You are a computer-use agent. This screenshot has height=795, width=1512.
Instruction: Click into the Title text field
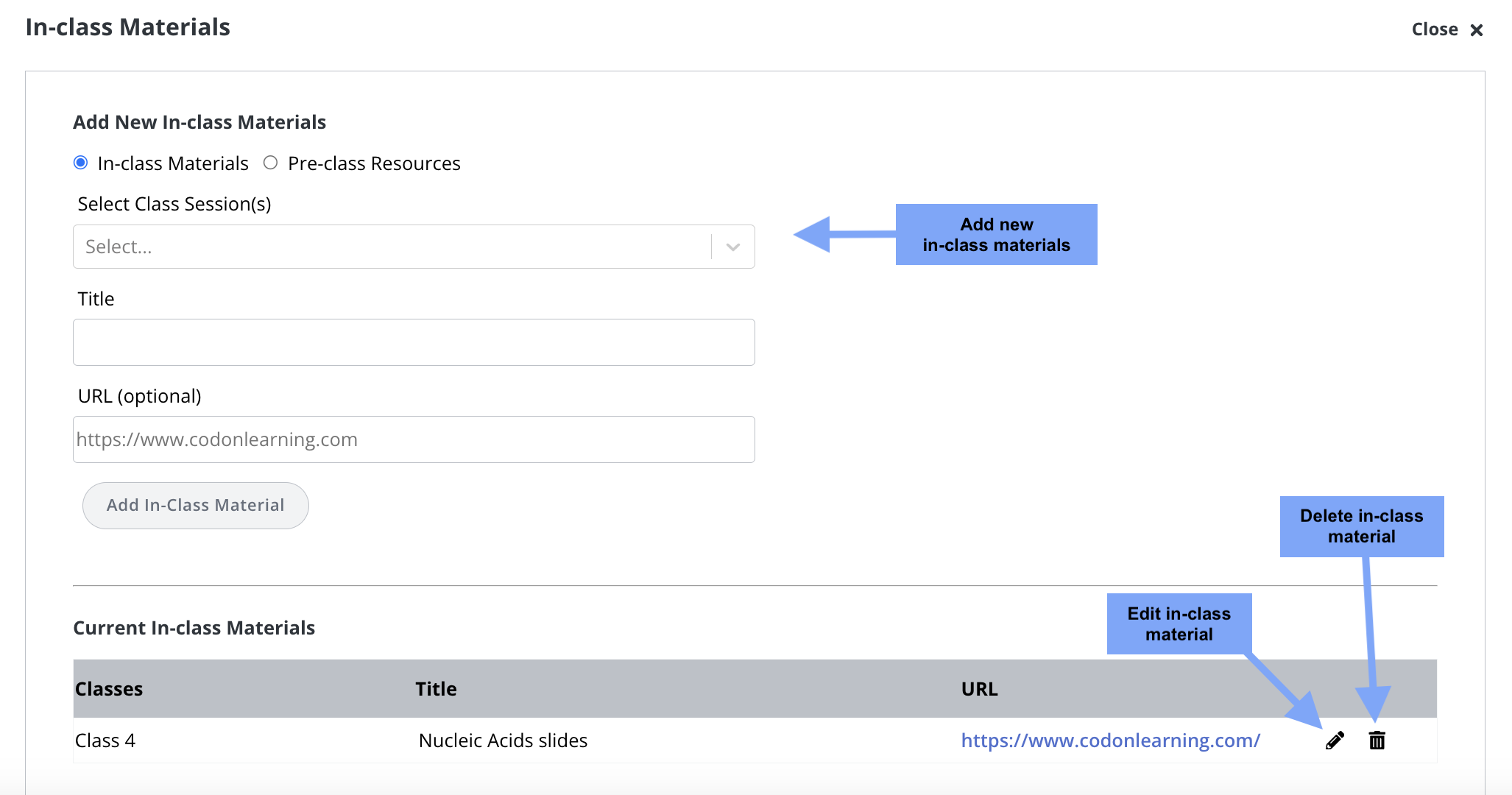pyautogui.click(x=414, y=342)
